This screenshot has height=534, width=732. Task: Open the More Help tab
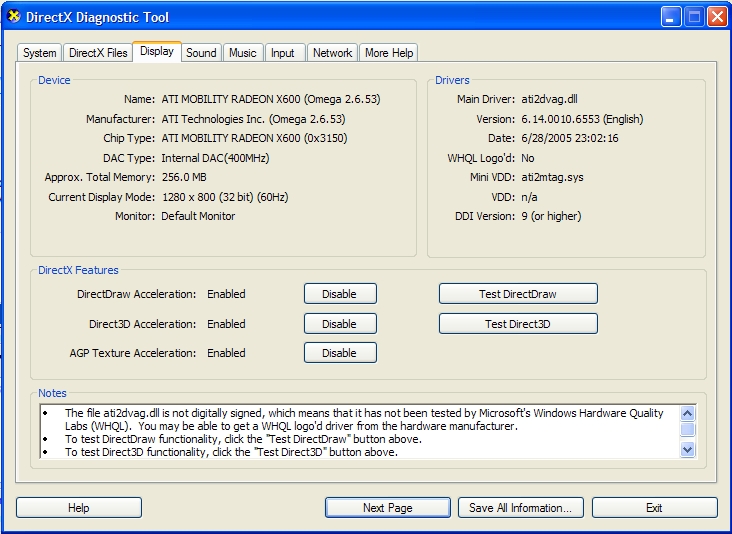pyautogui.click(x=389, y=53)
